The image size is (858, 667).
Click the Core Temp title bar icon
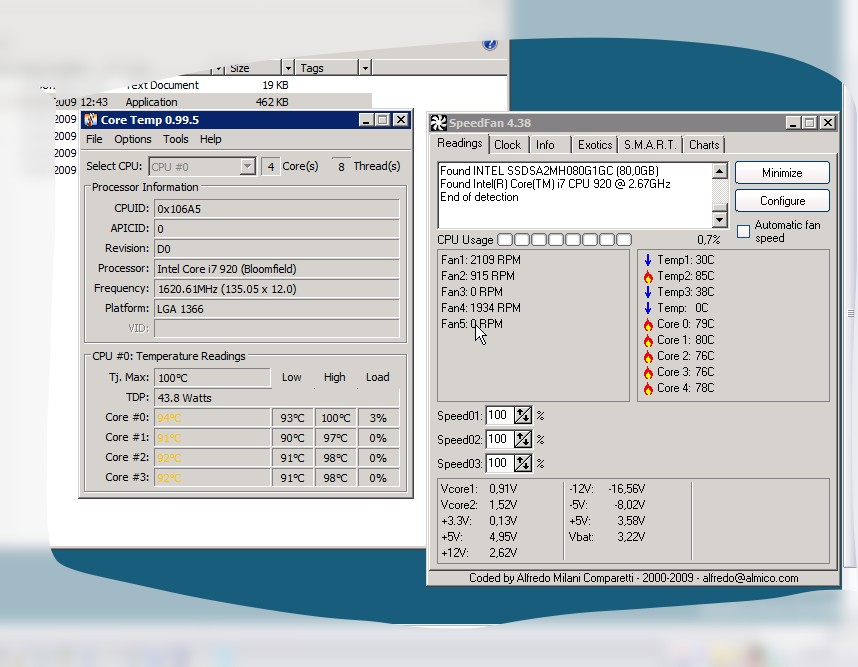pos(90,120)
